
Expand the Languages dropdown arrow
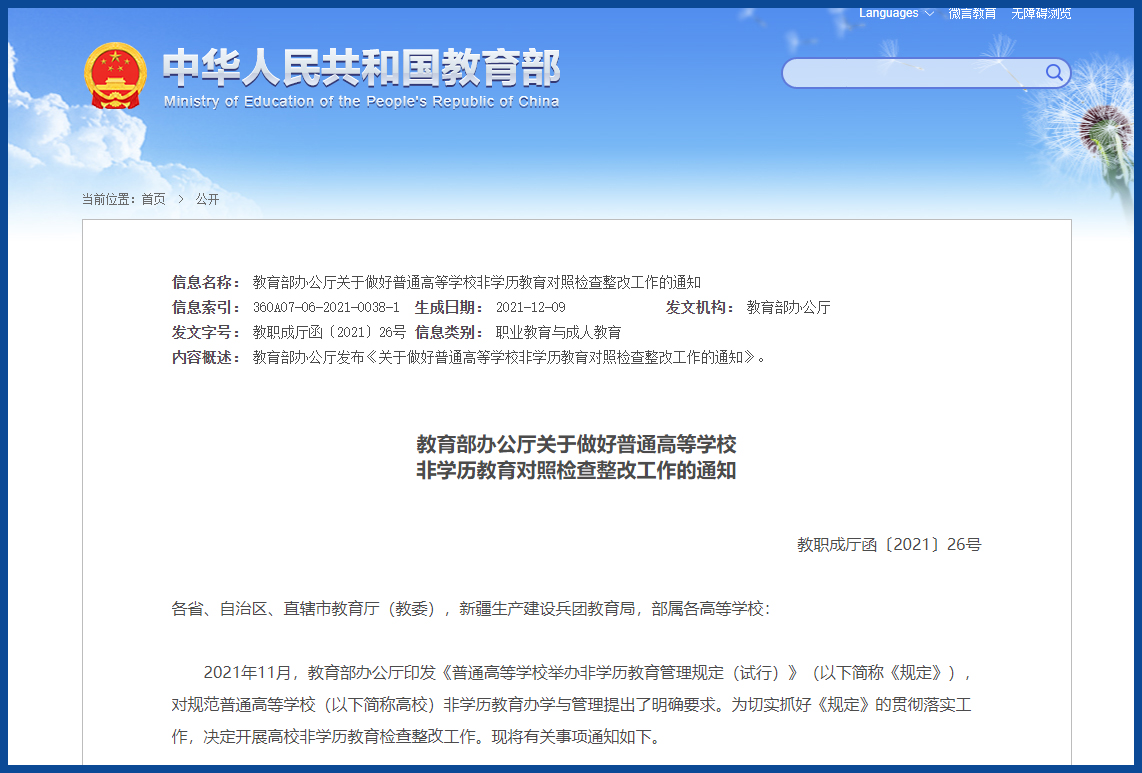pos(929,14)
